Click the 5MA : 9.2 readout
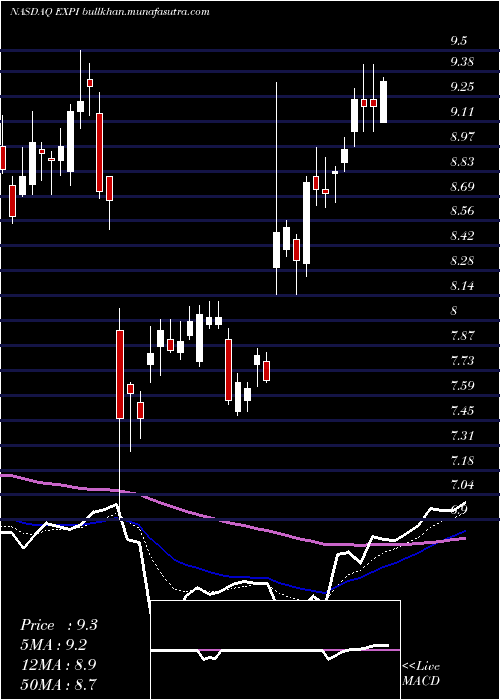Viewport: 500px width, 700px height. tap(53, 645)
